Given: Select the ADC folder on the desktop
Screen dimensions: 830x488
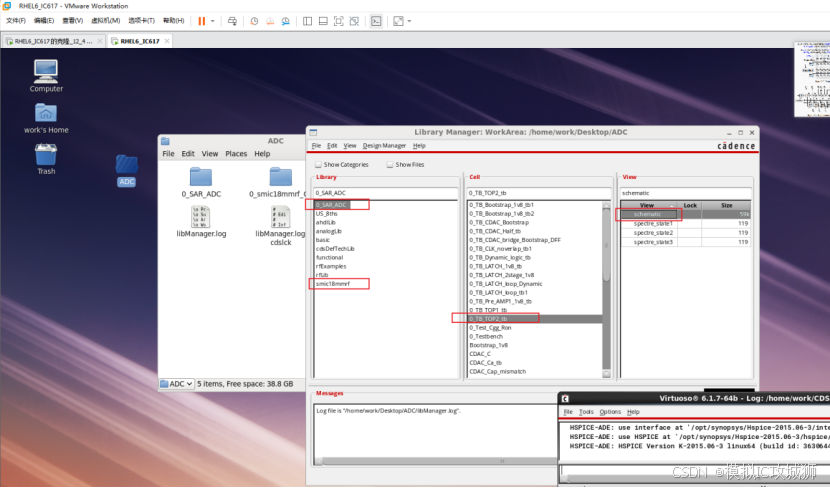Looking at the screenshot, I should [x=127, y=170].
